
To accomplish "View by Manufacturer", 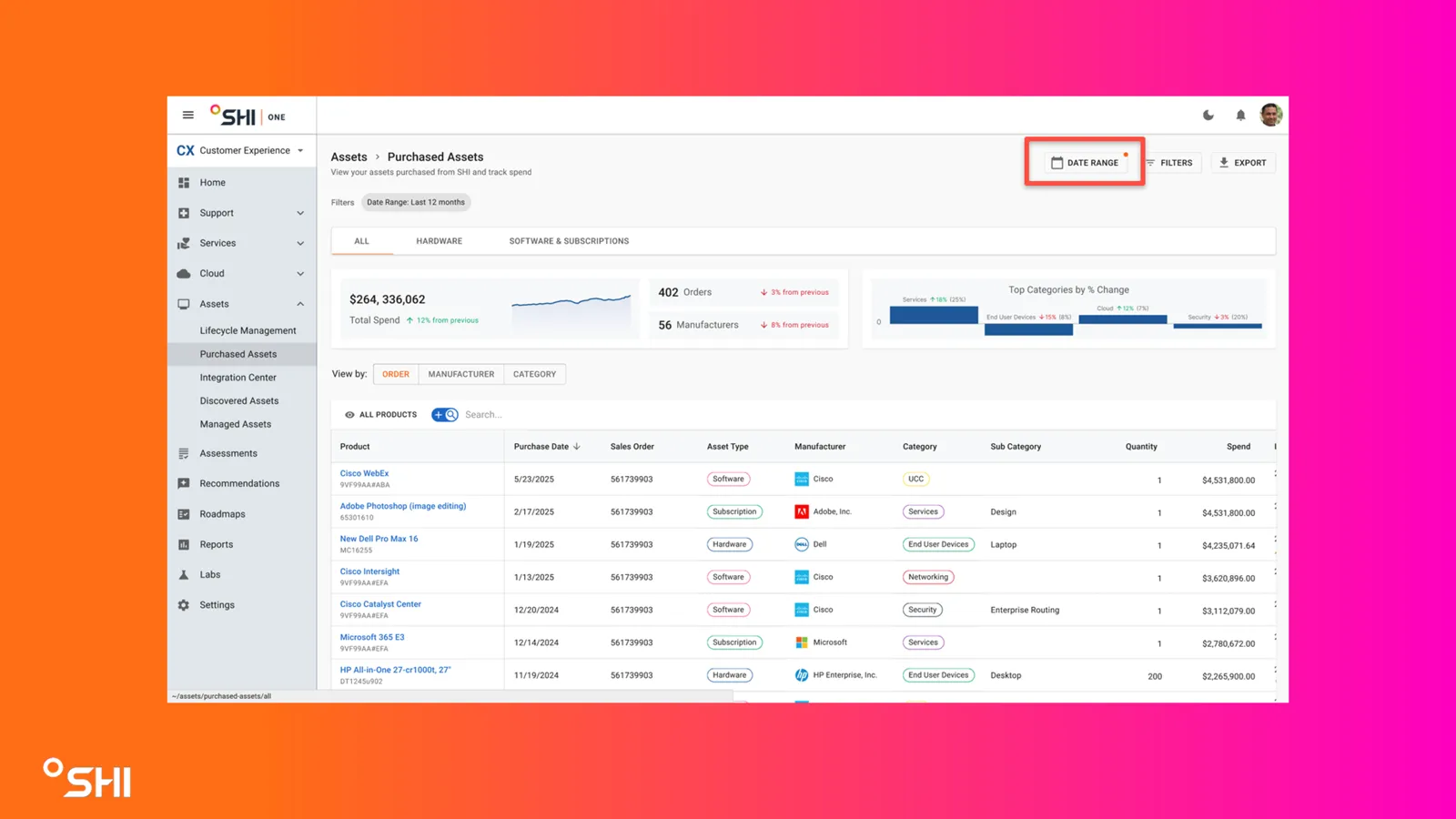I will [x=461, y=374].
